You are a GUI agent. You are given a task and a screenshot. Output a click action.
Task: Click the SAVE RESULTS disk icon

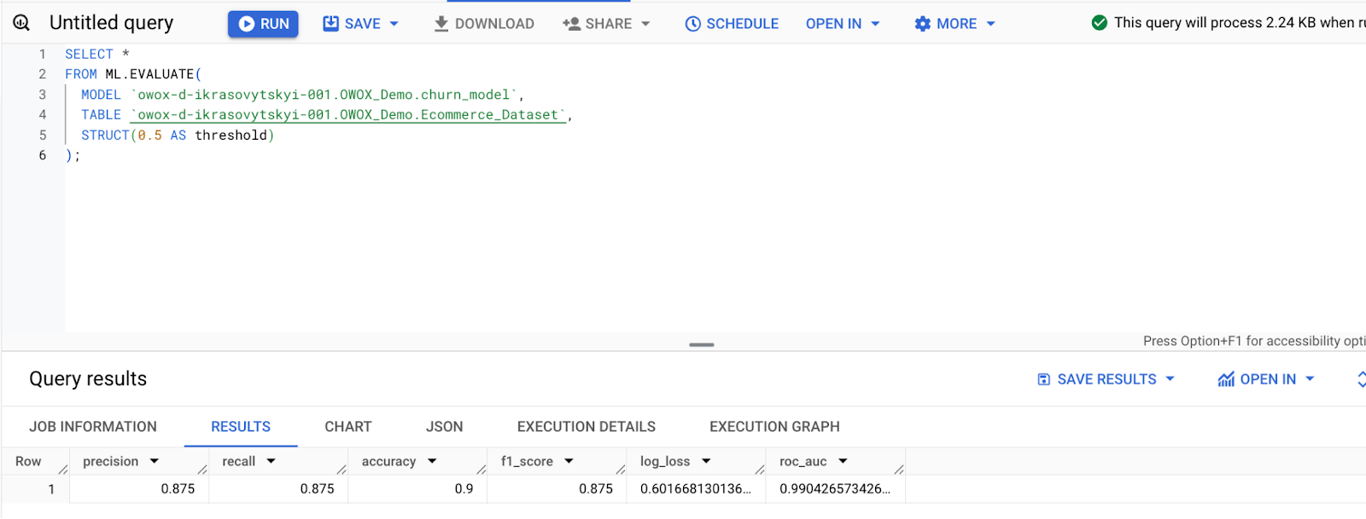[1044, 379]
